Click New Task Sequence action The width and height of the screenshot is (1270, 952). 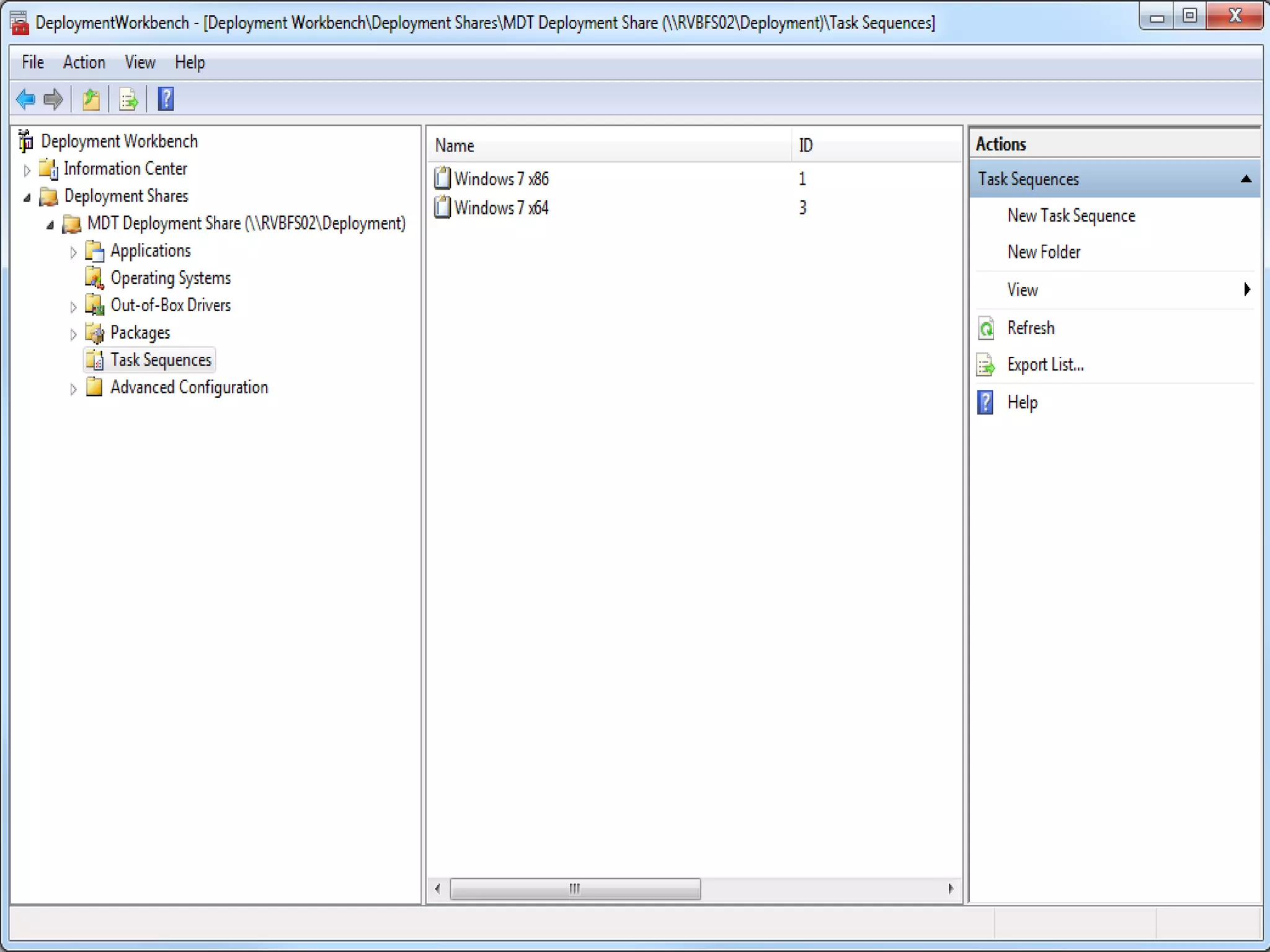tap(1072, 216)
